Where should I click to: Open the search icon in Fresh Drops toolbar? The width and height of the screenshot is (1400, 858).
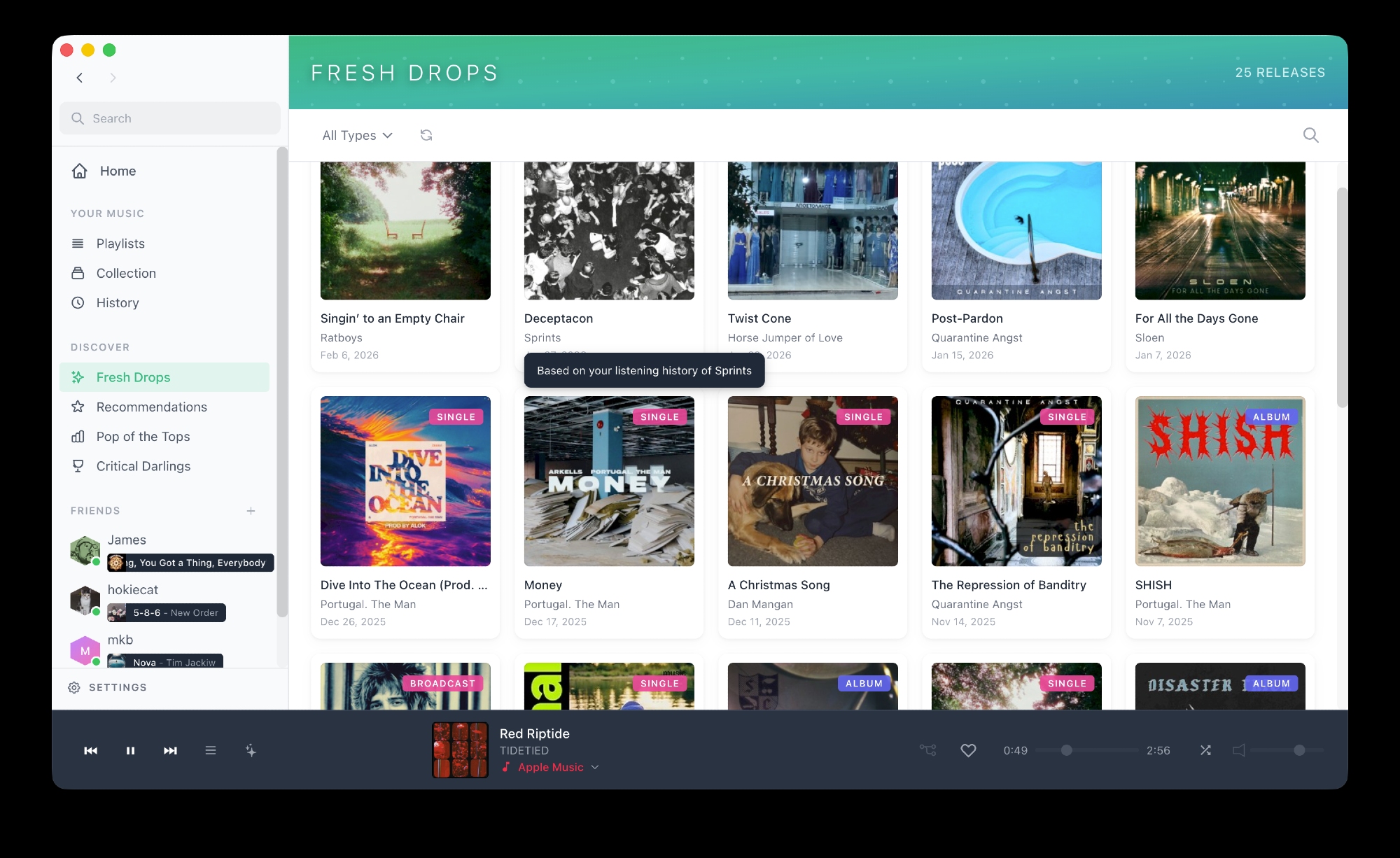pos(1310,135)
